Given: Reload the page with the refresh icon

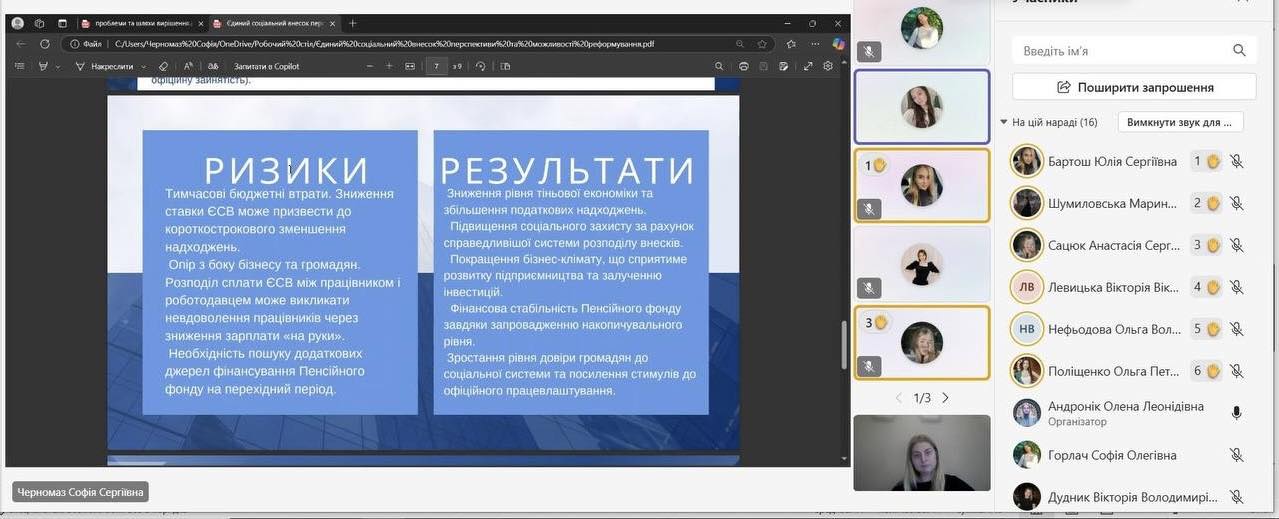Looking at the screenshot, I should tap(45, 44).
